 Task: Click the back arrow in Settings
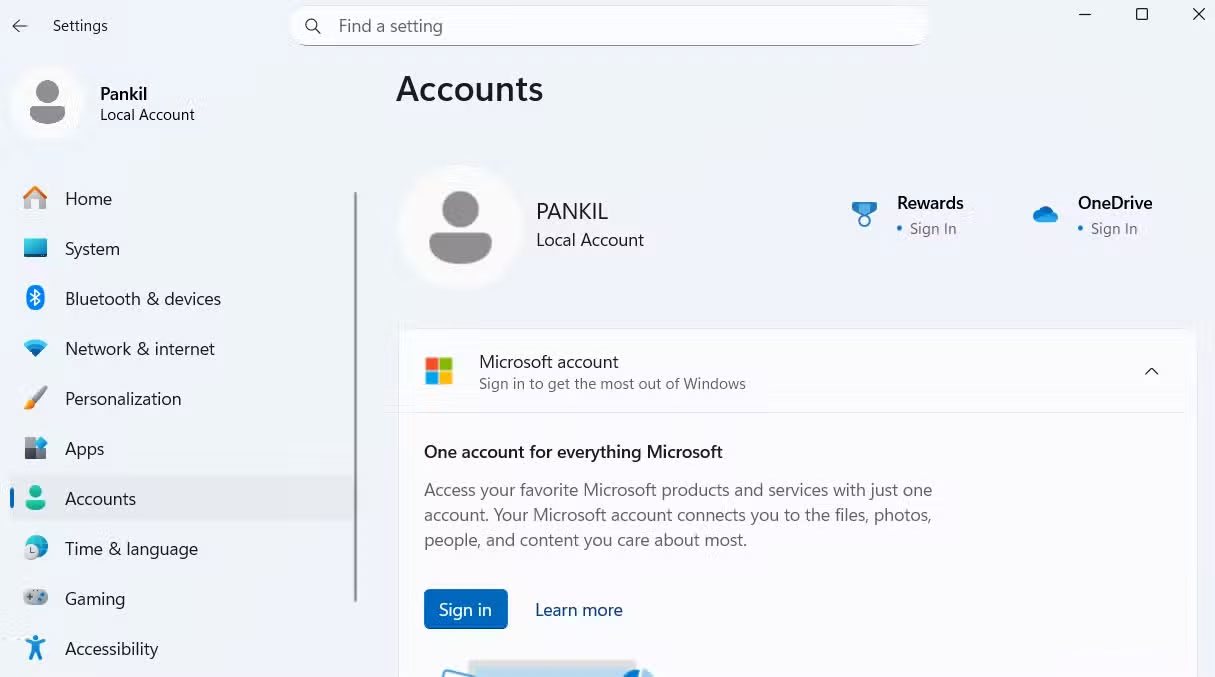20,26
